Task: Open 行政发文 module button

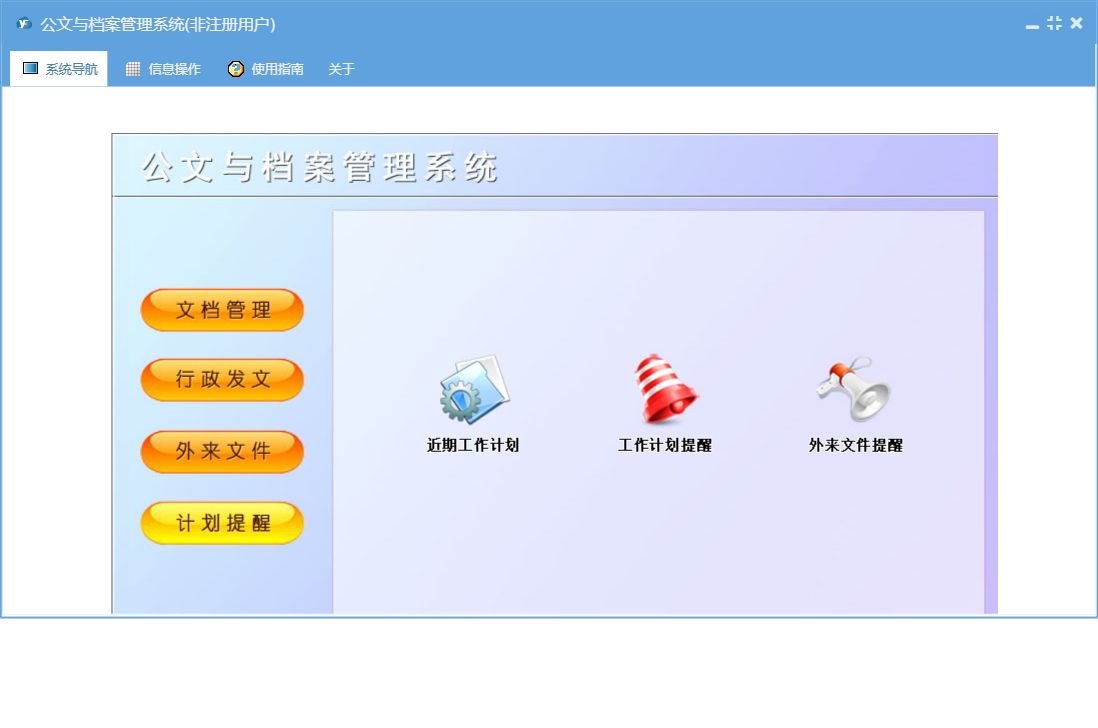Action: click(222, 380)
